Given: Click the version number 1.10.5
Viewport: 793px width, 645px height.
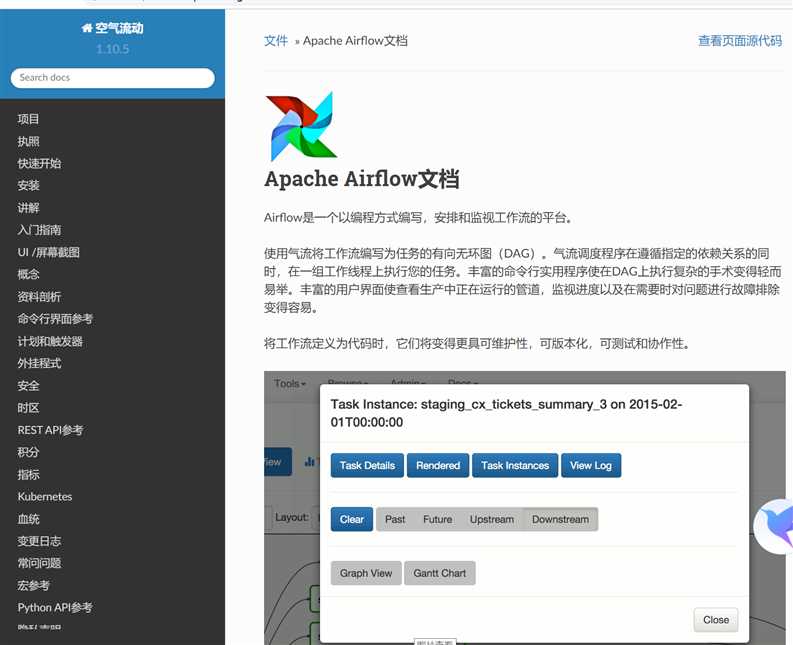Looking at the screenshot, I should (x=112, y=49).
